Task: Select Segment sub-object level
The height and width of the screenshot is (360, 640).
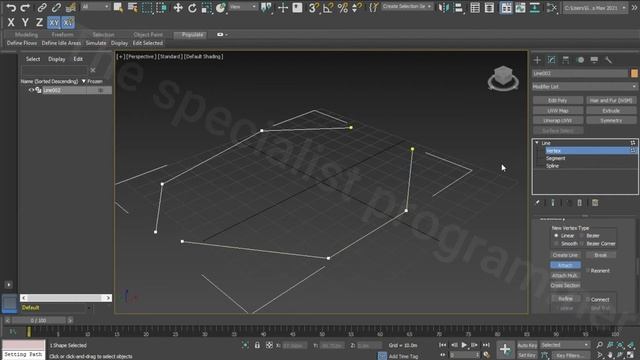Action: point(556,158)
